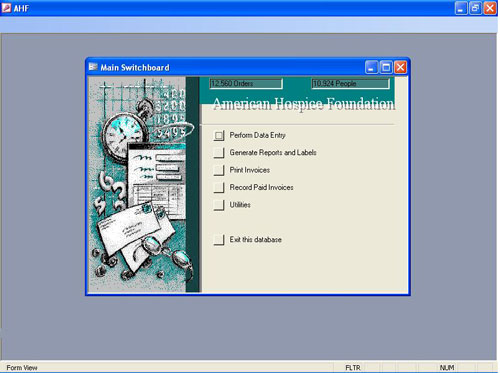Click the 12,560 Orders count field

click(246, 83)
